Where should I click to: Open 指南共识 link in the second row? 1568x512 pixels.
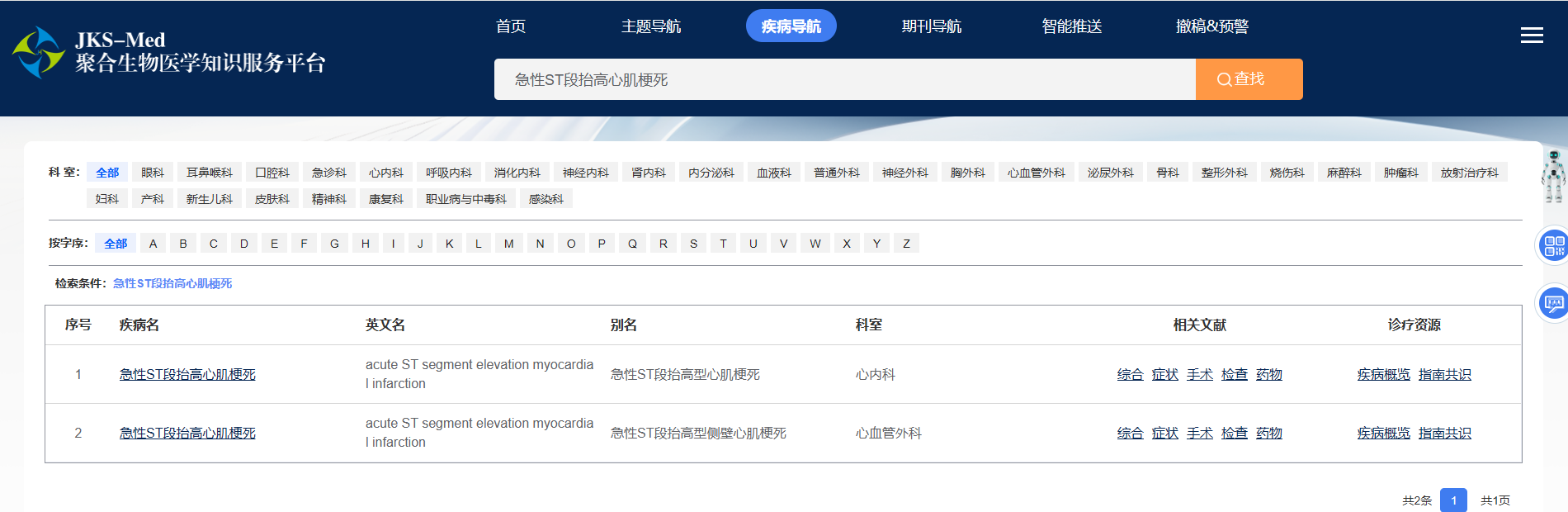click(x=1444, y=434)
